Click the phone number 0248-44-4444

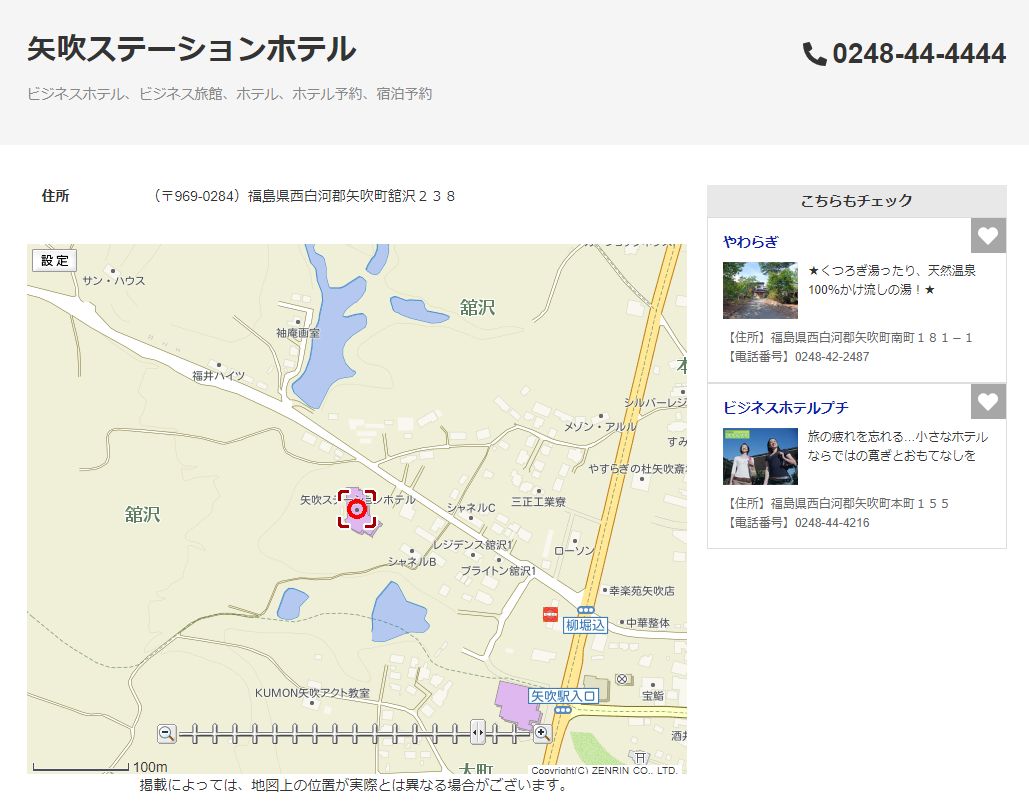[x=919, y=54]
